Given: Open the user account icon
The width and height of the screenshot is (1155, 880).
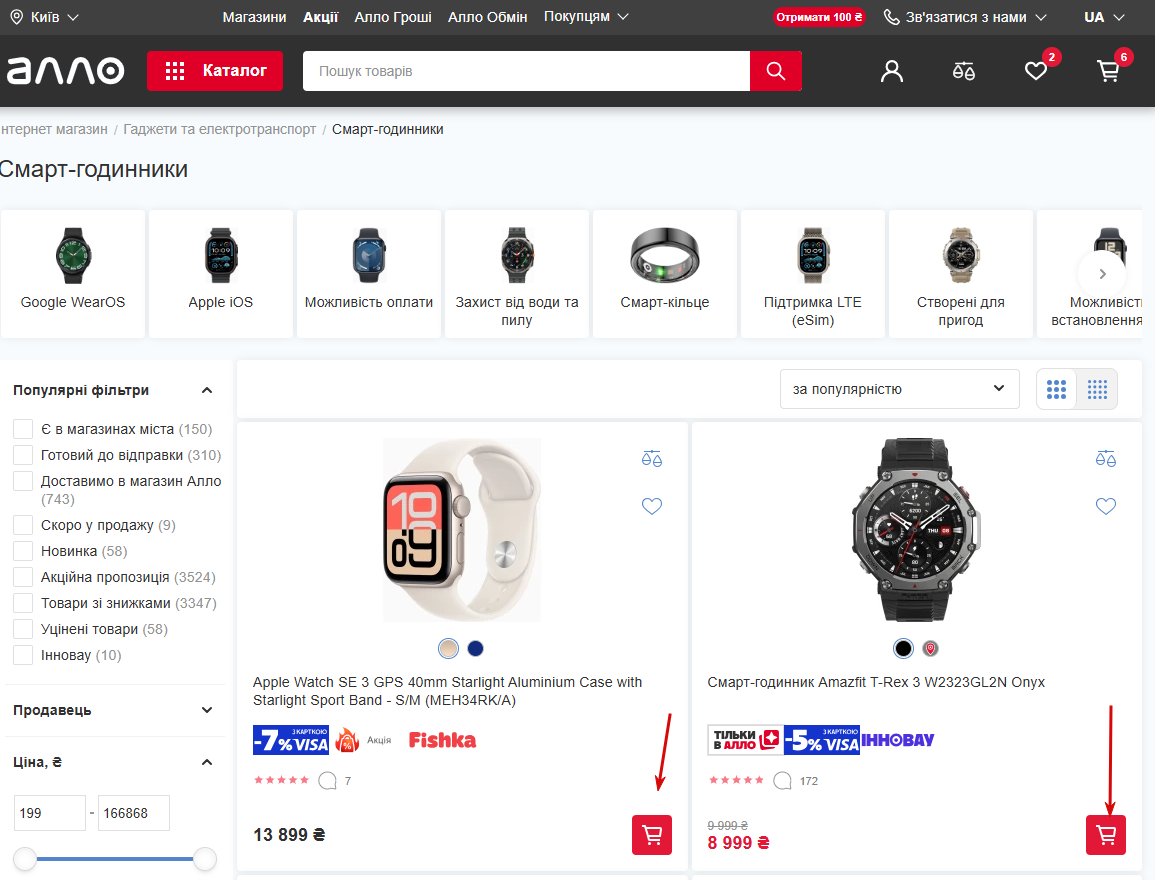Looking at the screenshot, I should 891,71.
